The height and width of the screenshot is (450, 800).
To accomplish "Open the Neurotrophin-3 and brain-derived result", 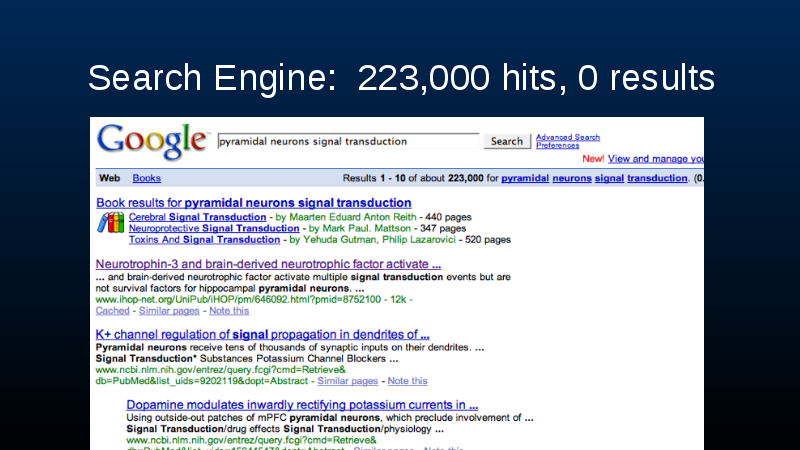I will coord(268,264).
